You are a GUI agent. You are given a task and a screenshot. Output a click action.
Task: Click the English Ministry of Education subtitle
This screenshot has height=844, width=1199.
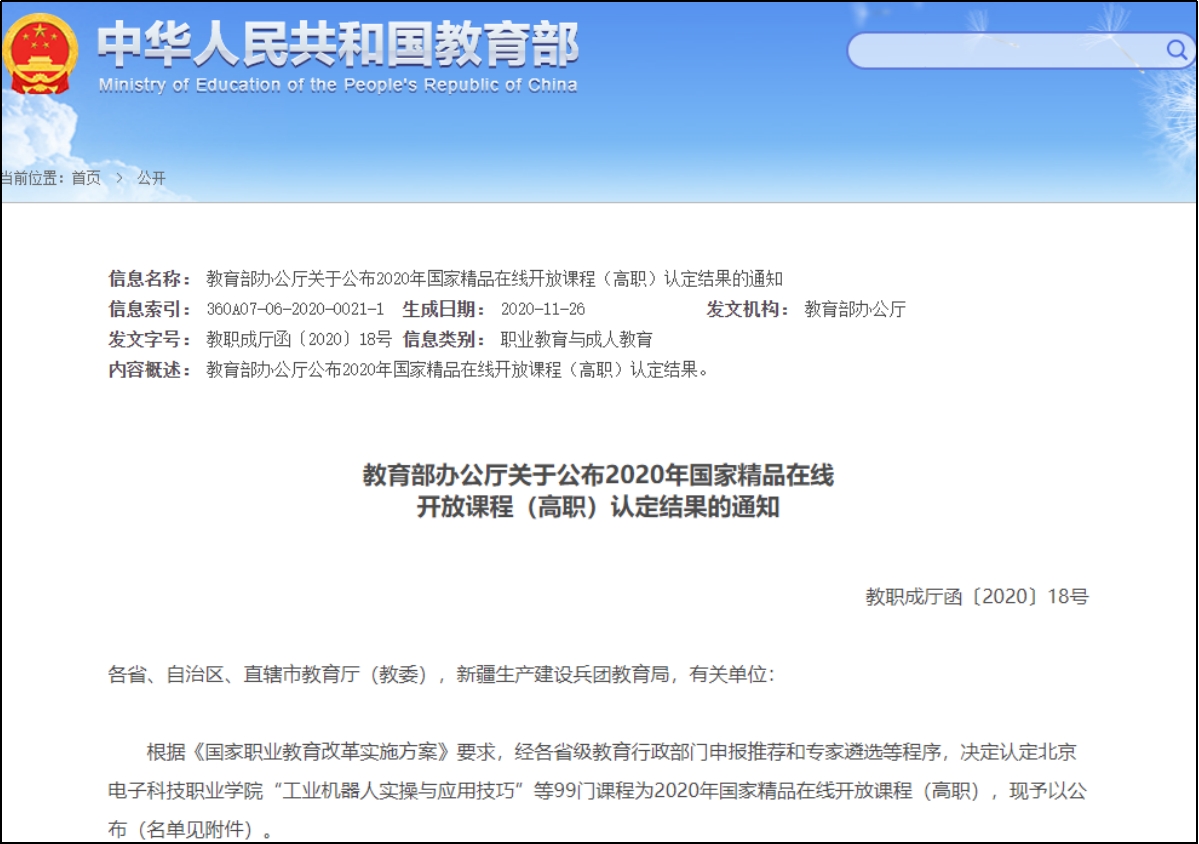coord(338,86)
